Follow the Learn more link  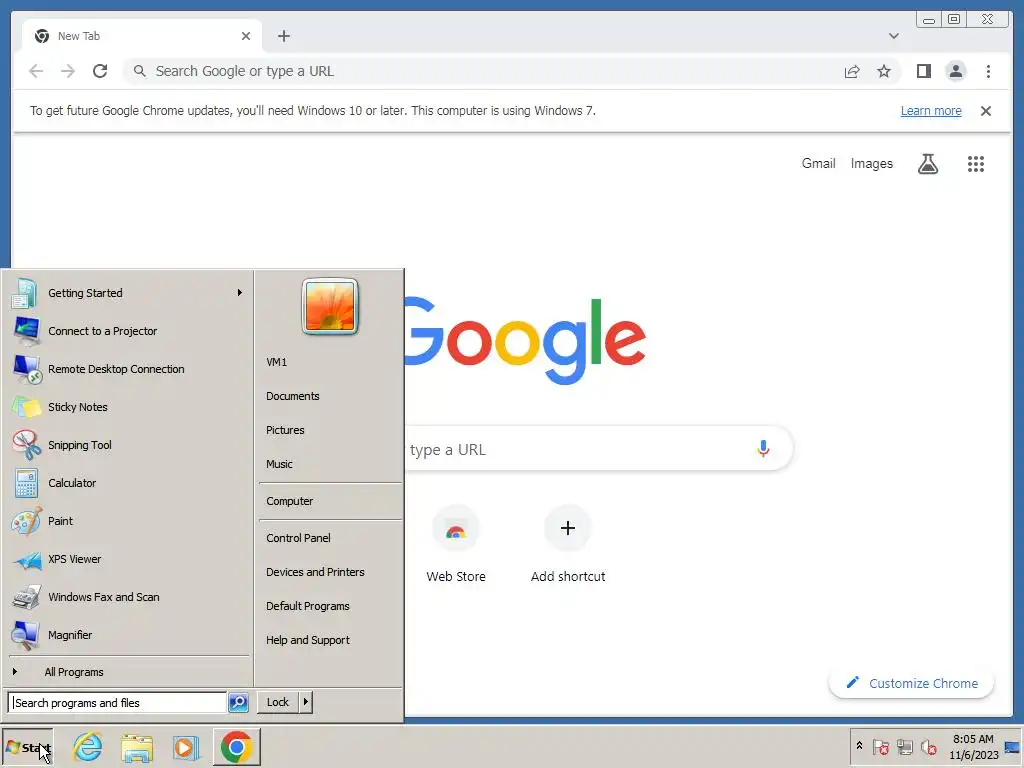(931, 111)
